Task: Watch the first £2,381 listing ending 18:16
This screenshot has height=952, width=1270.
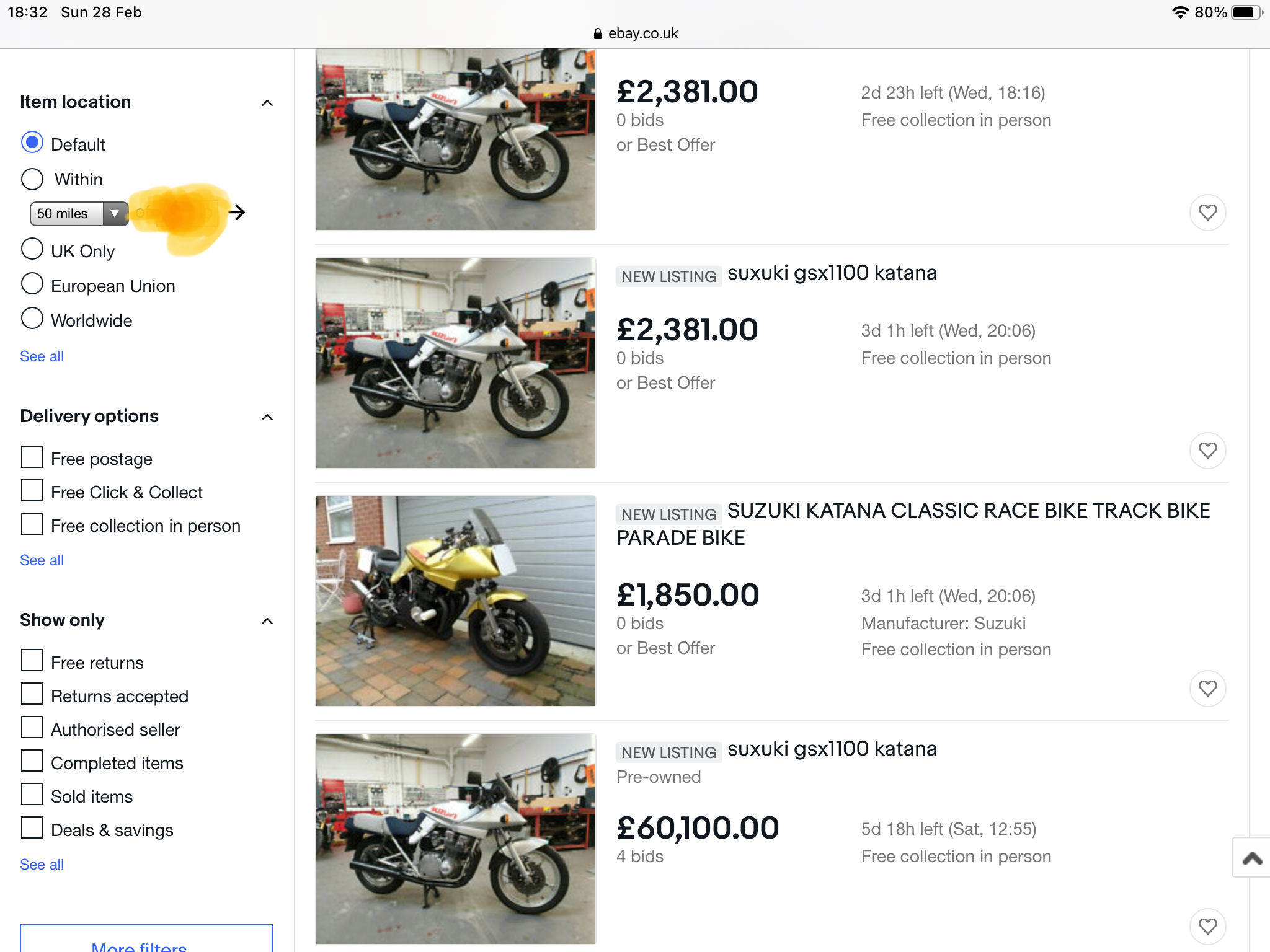Action: (x=1207, y=213)
